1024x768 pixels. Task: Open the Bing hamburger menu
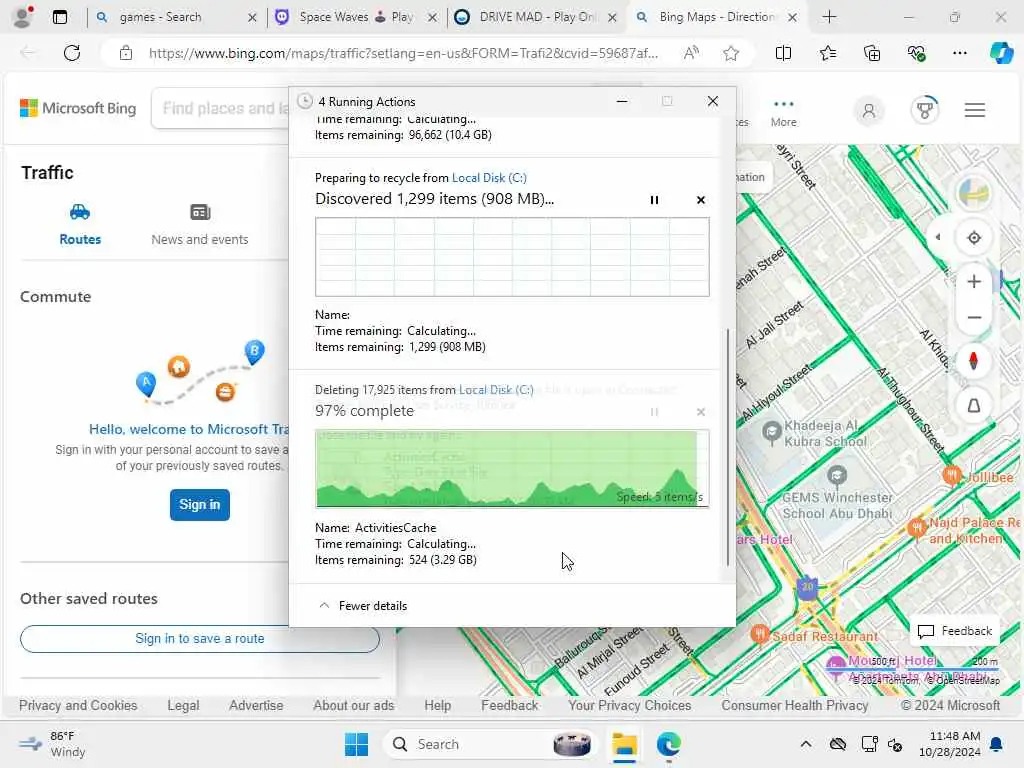click(x=974, y=110)
